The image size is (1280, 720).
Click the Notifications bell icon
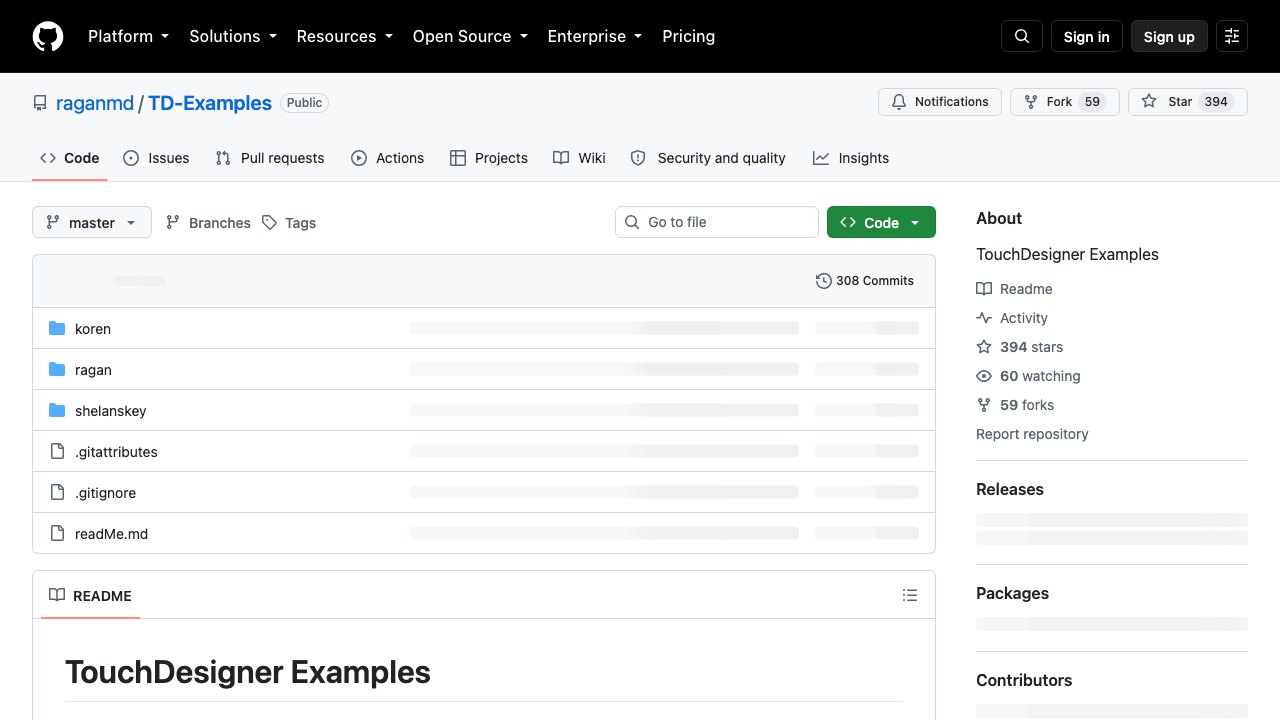pos(899,102)
